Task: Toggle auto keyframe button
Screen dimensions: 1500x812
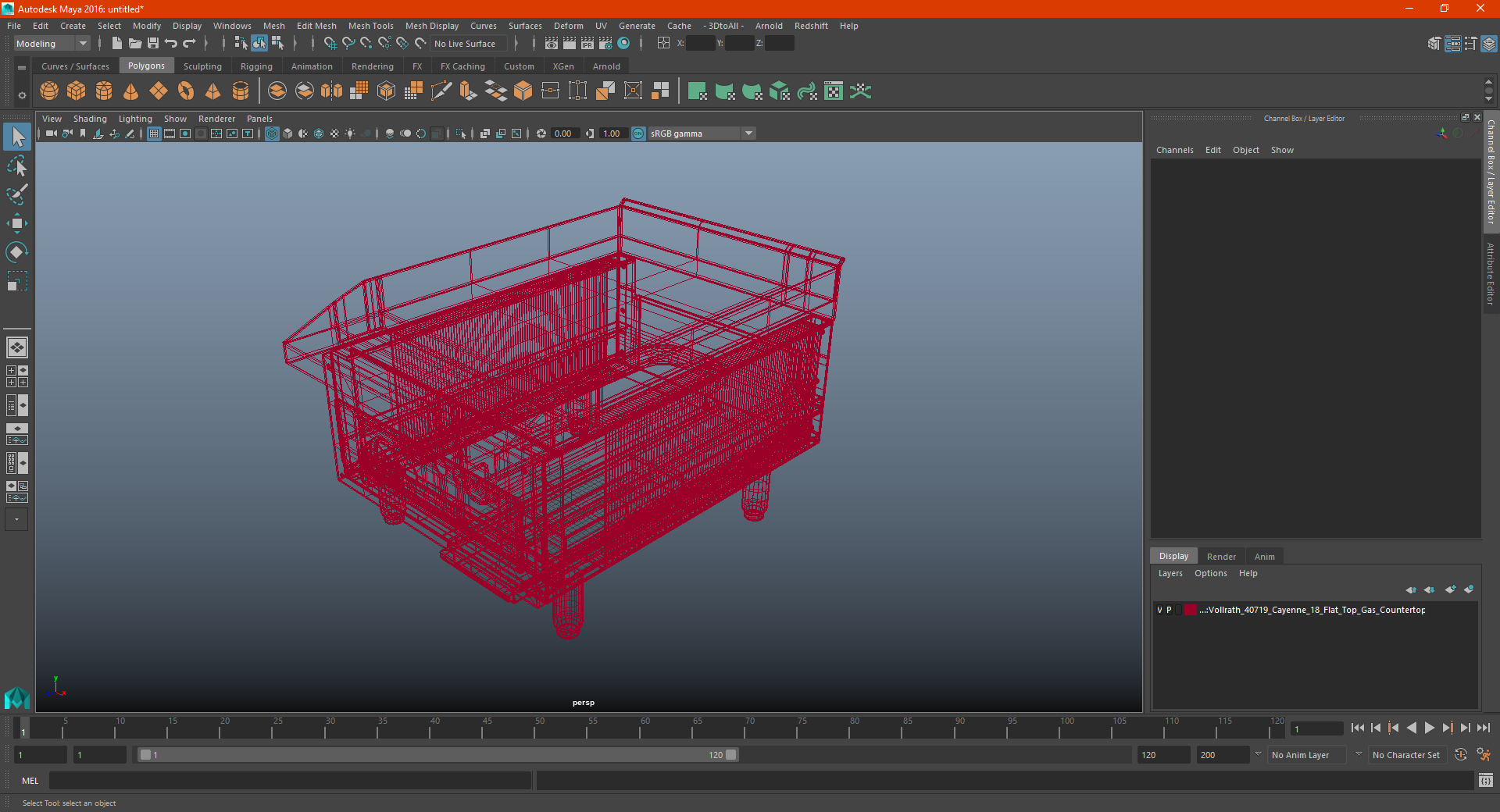Action: click(1461, 755)
